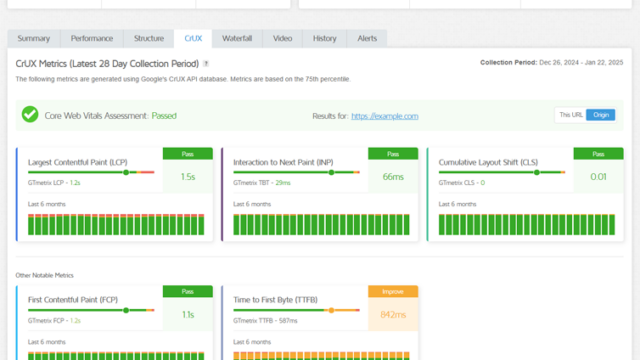Click the GTmetrix FCP - 1.2s label
640x360 pixels.
[x=54, y=321]
